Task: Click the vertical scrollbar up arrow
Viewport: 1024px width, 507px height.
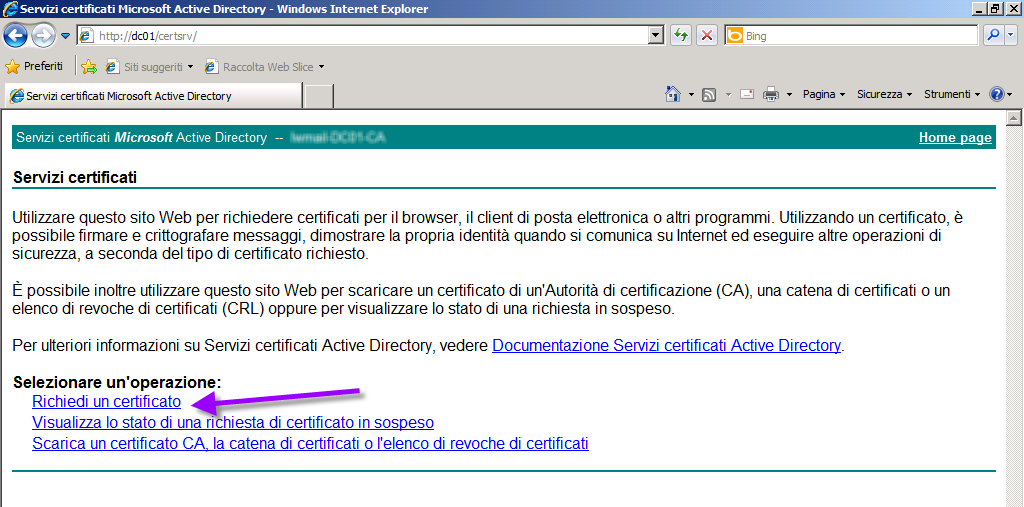Action: 1014,118
